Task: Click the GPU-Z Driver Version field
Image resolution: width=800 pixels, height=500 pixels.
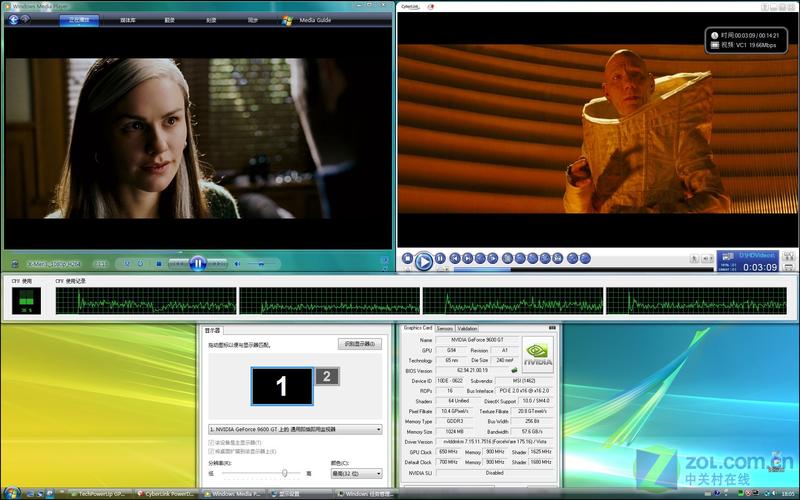Action: coord(494,442)
